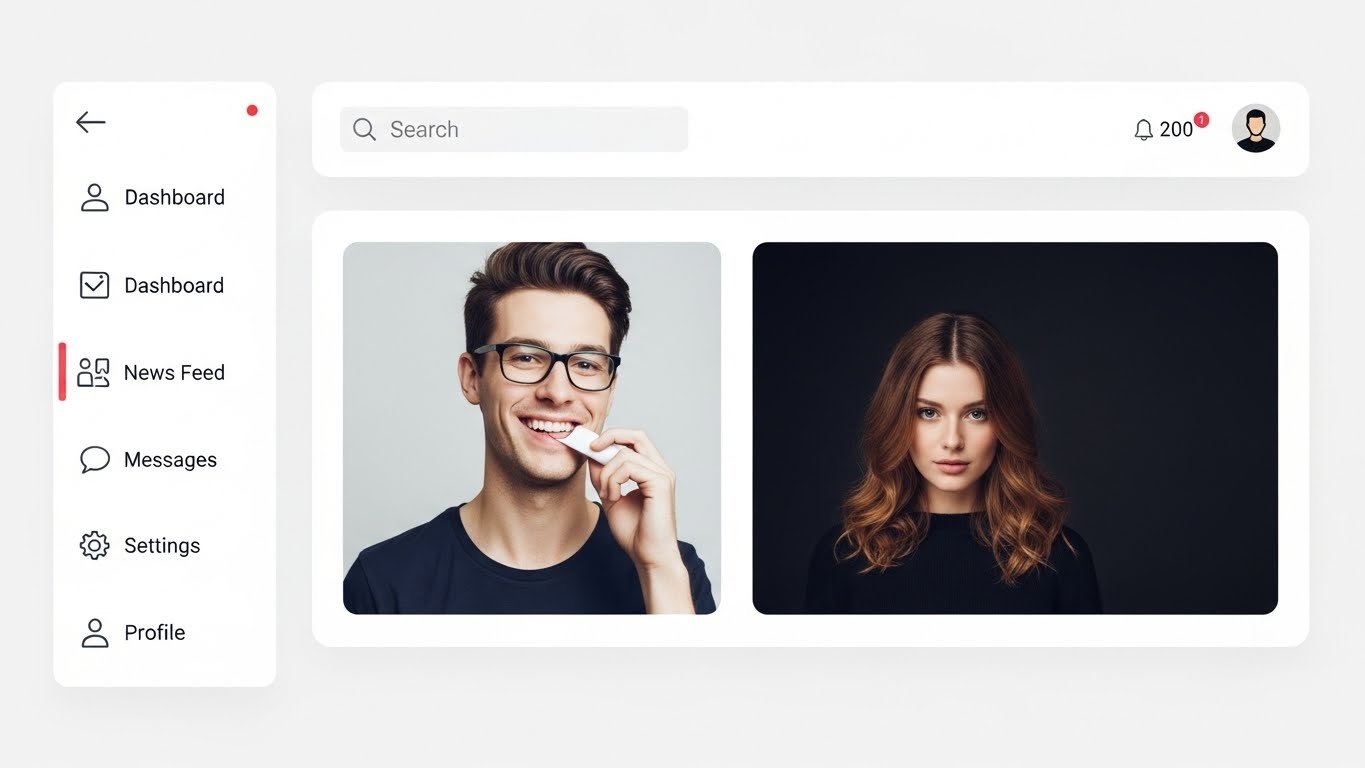1365x768 pixels.
Task: Open the Profile menu label
Action: click(155, 632)
